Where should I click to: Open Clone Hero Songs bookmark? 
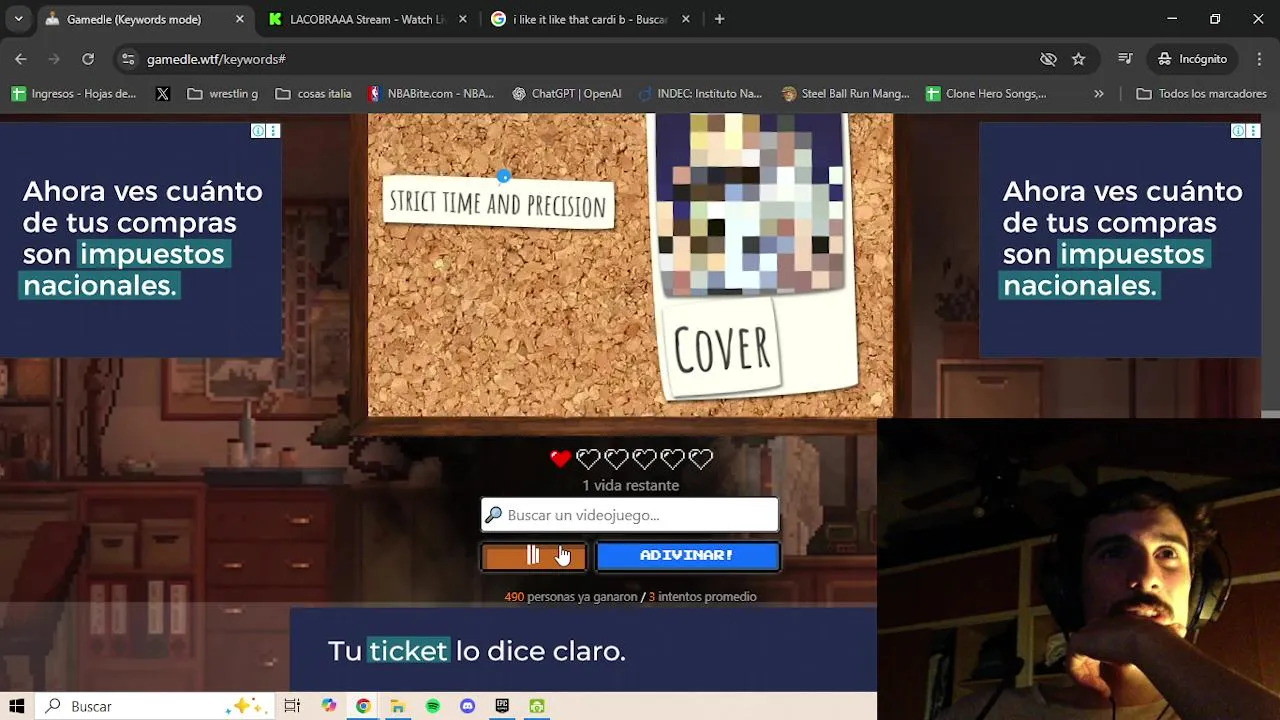986,94
